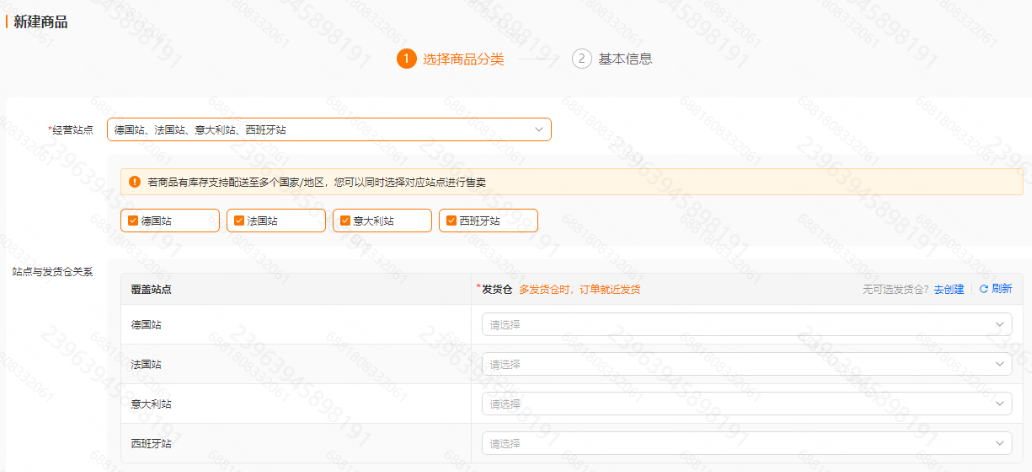Open the 经营站点 dropdown
The height and width of the screenshot is (472, 1032).
point(329,130)
